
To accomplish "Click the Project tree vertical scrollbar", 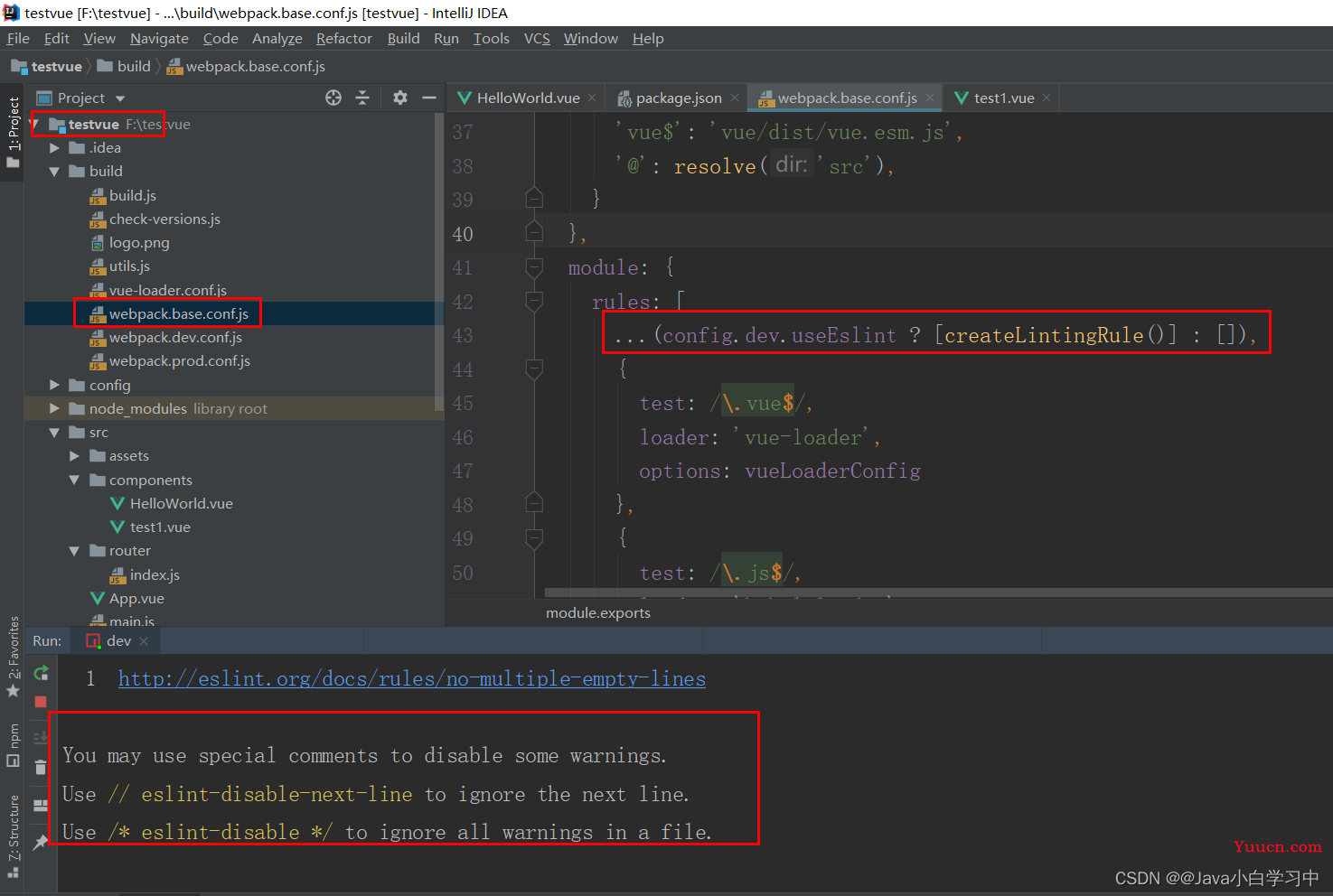I will [x=439, y=262].
